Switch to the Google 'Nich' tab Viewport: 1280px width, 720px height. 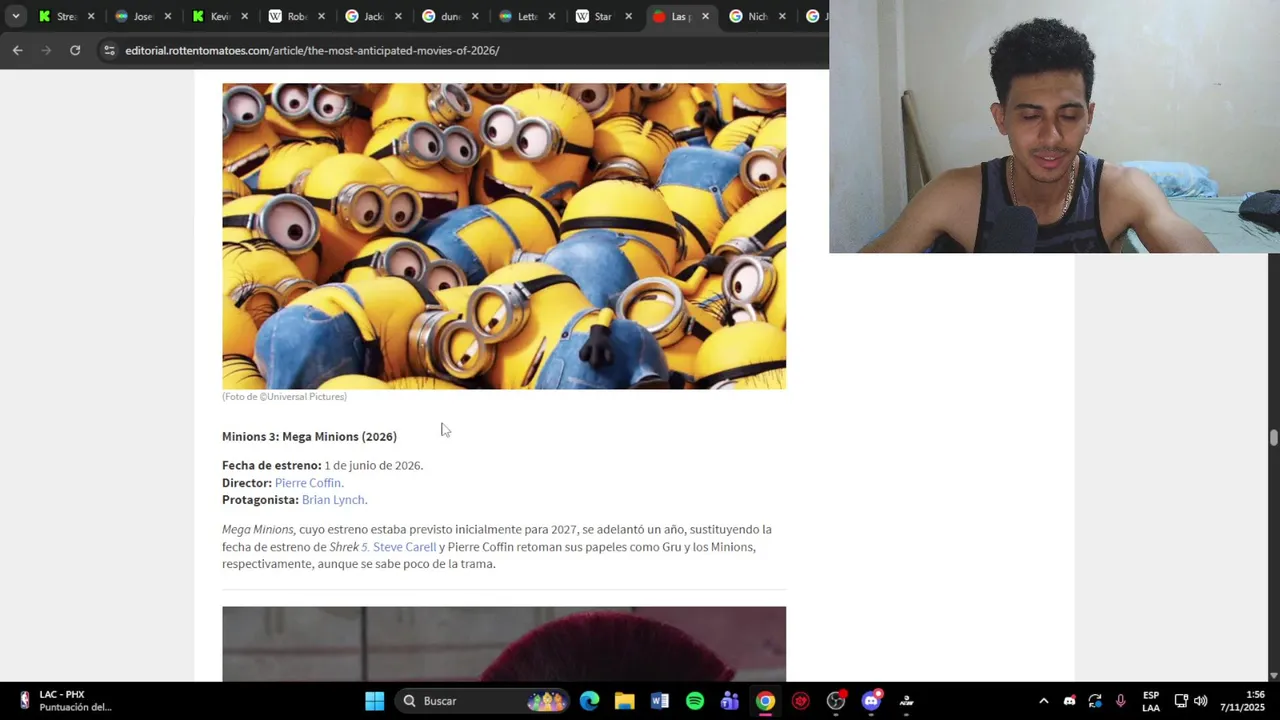pyautogui.click(x=756, y=16)
